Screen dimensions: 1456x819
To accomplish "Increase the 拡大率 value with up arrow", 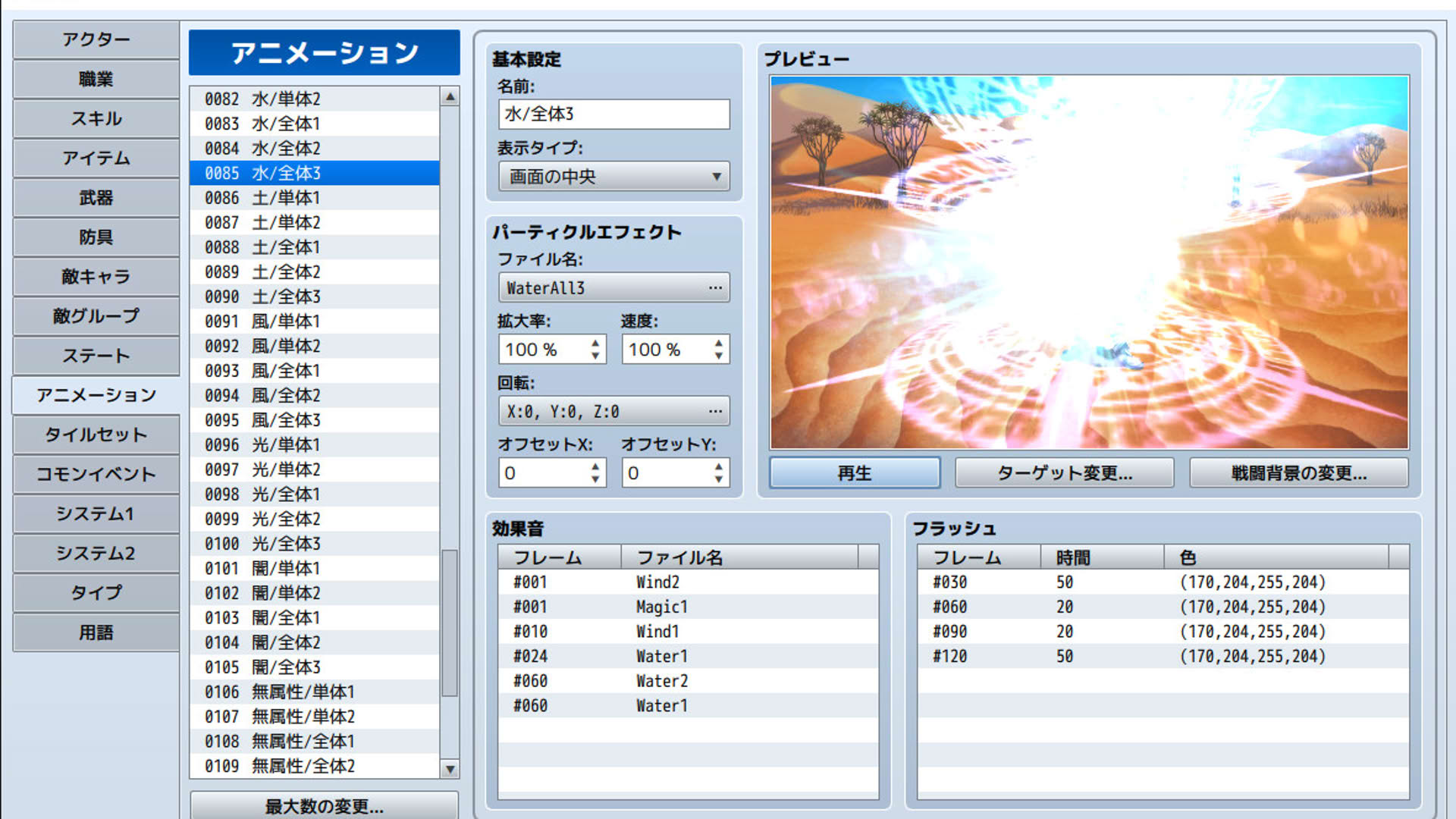I will [x=595, y=343].
